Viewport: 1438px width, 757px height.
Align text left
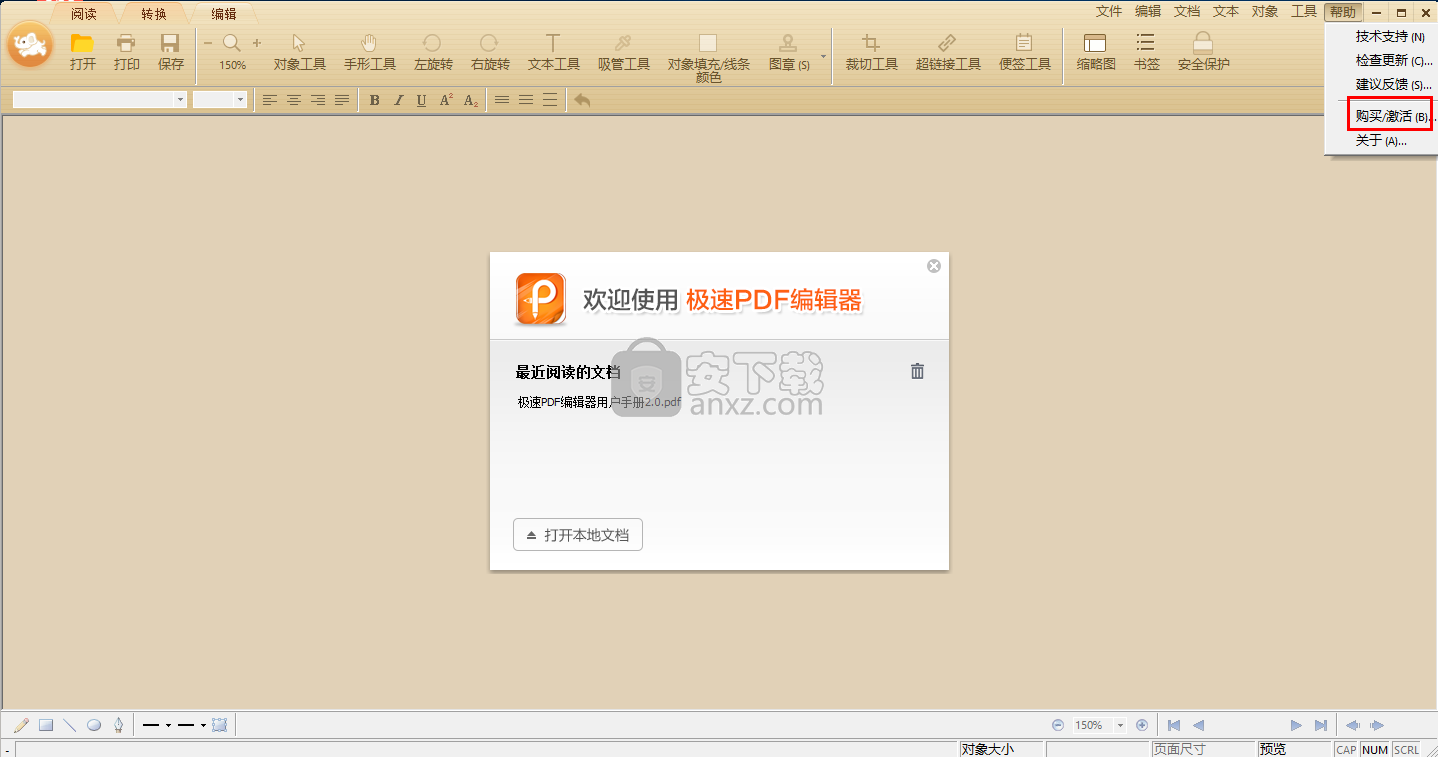[270, 100]
